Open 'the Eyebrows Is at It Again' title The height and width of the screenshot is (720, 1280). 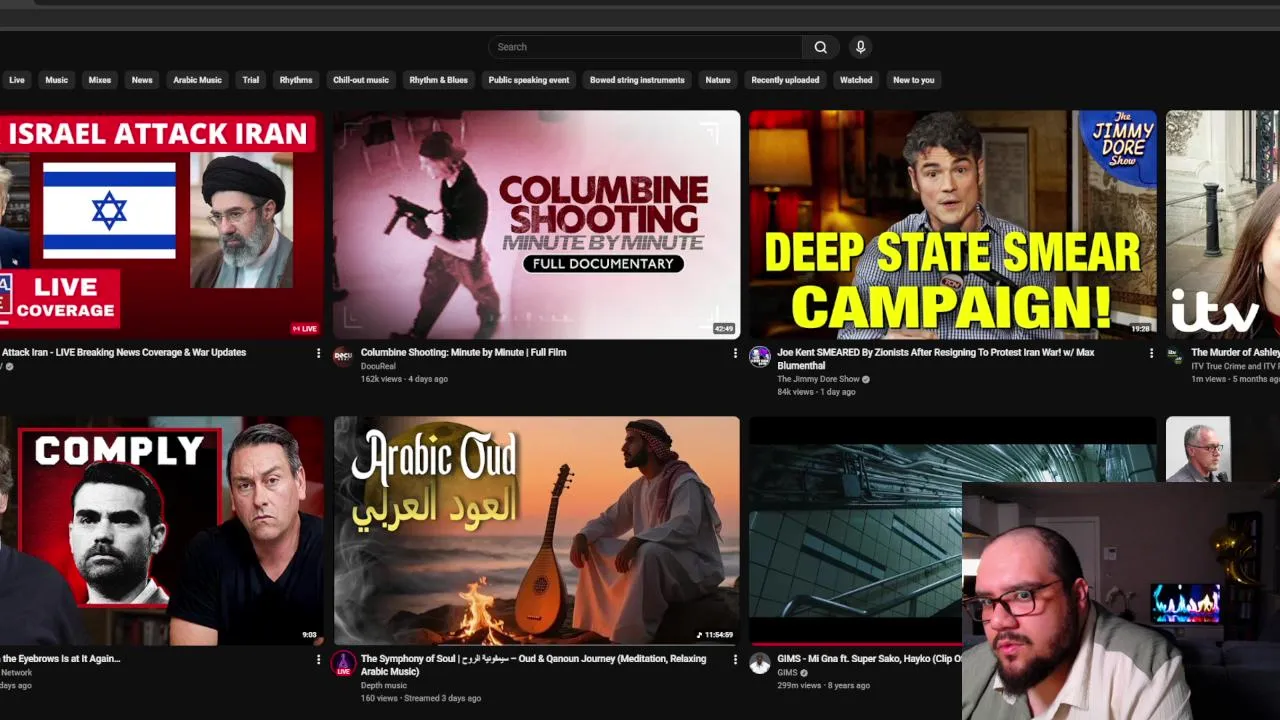tap(60, 659)
